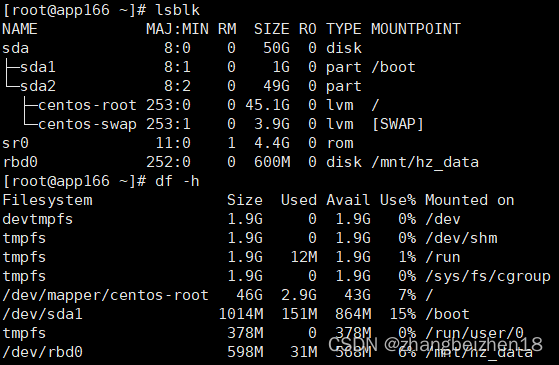Select the [SWAP] mountpoint text
Viewport: 559px width, 365px height.
tap(398, 124)
